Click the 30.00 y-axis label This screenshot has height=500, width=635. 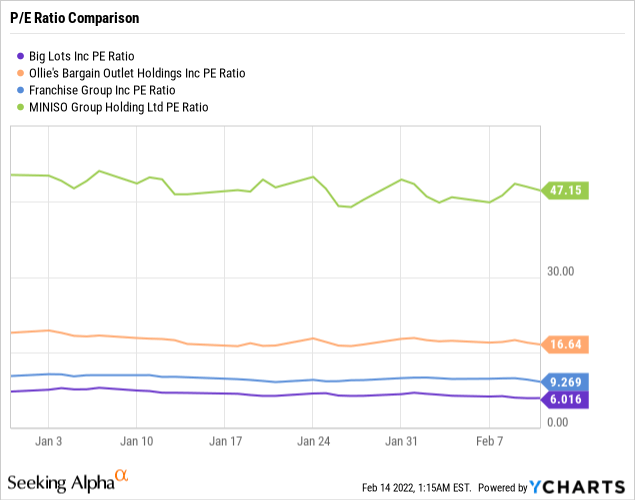(561, 271)
